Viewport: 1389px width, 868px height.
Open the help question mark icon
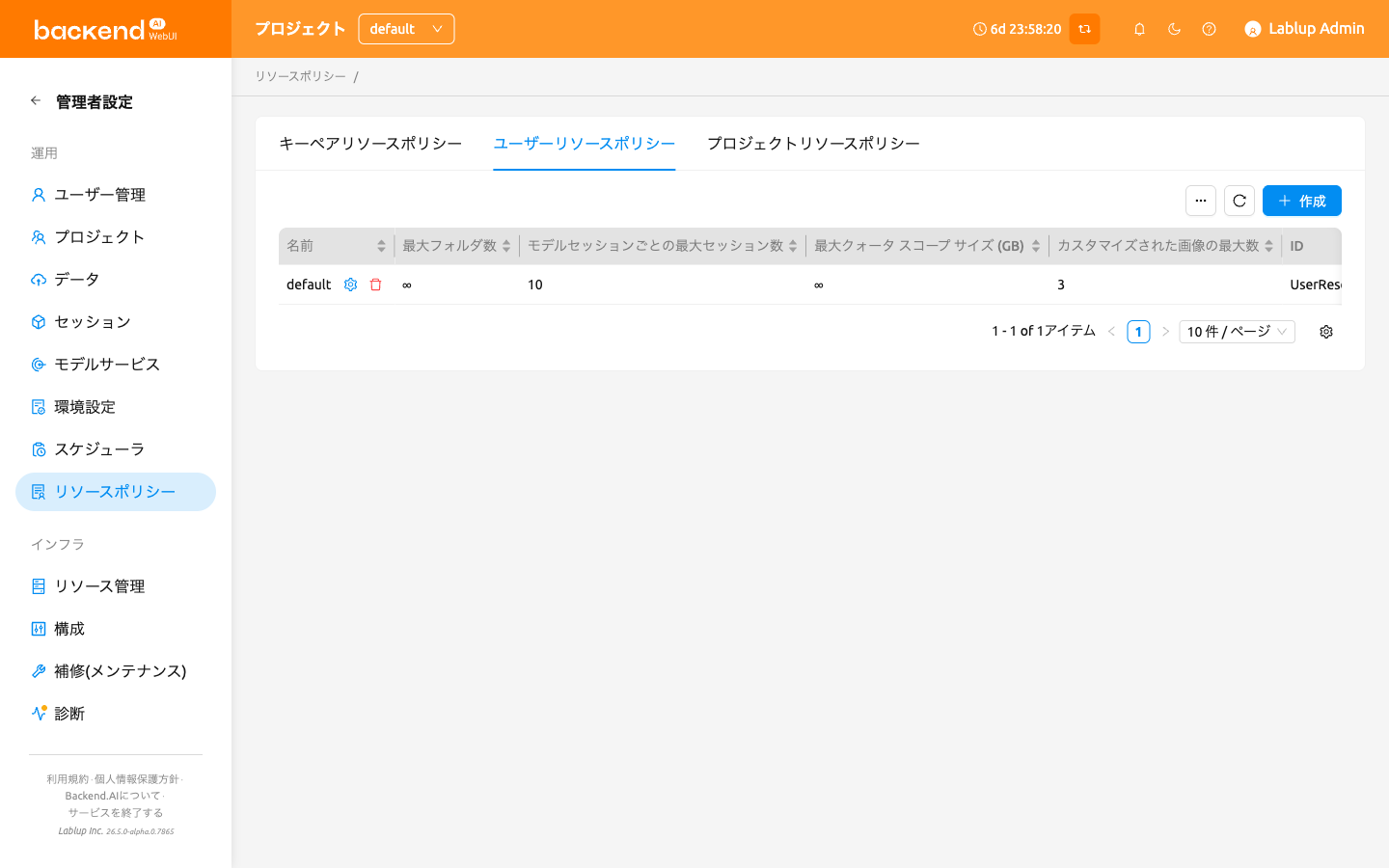click(1209, 29)
